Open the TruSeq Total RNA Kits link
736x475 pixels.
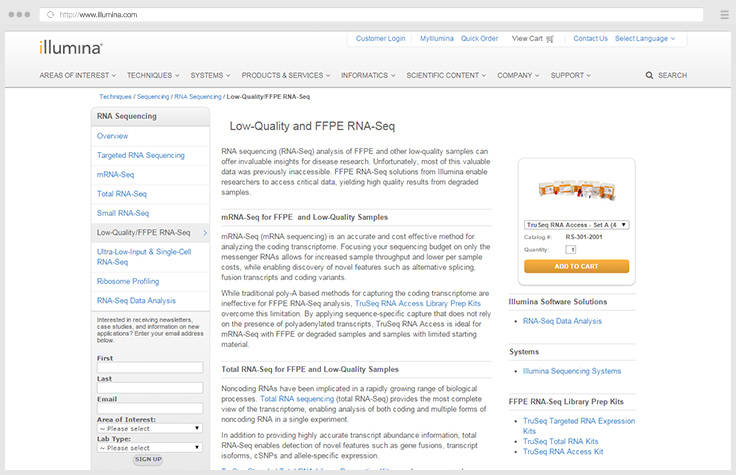(562, 441)
